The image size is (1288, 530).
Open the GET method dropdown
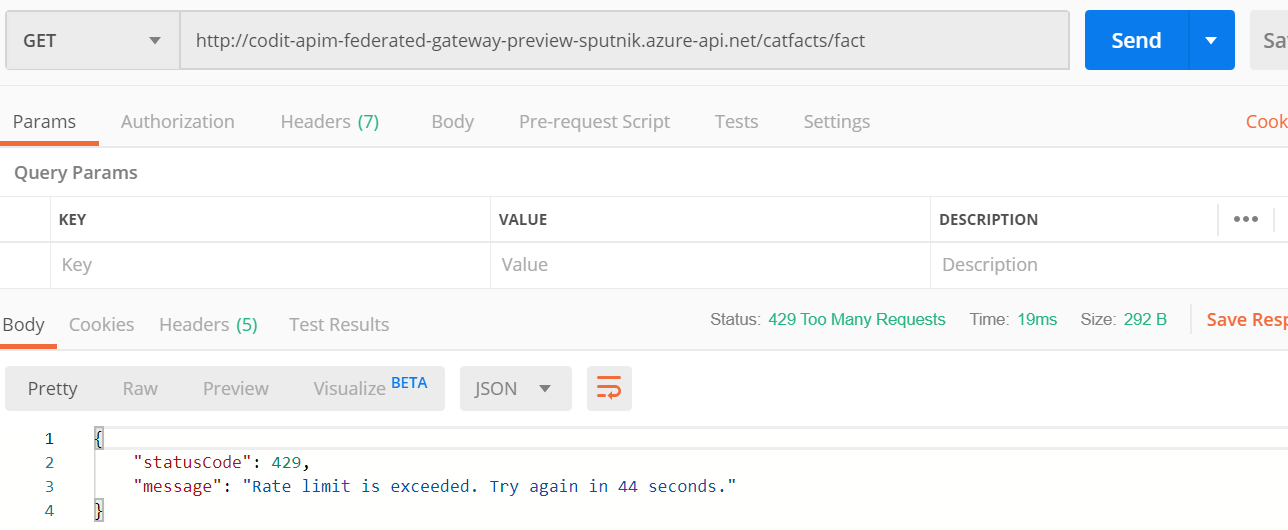point(92,41)
